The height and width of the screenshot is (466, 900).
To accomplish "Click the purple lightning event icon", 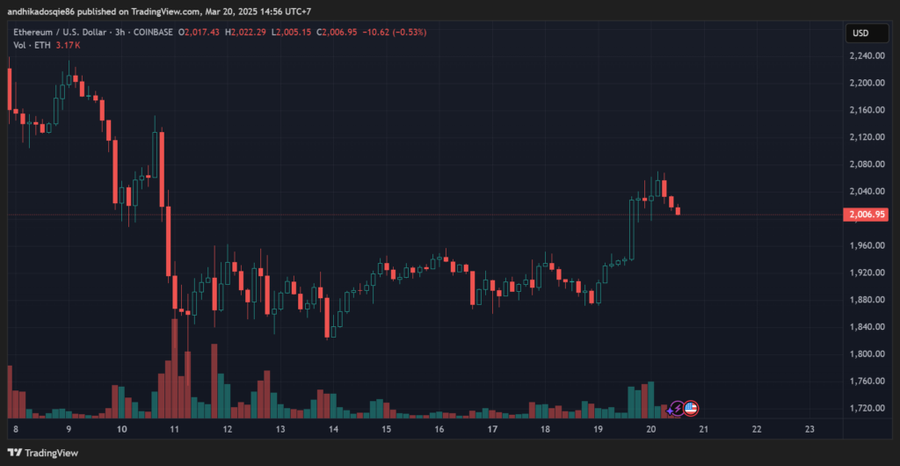I will point(678,409).
